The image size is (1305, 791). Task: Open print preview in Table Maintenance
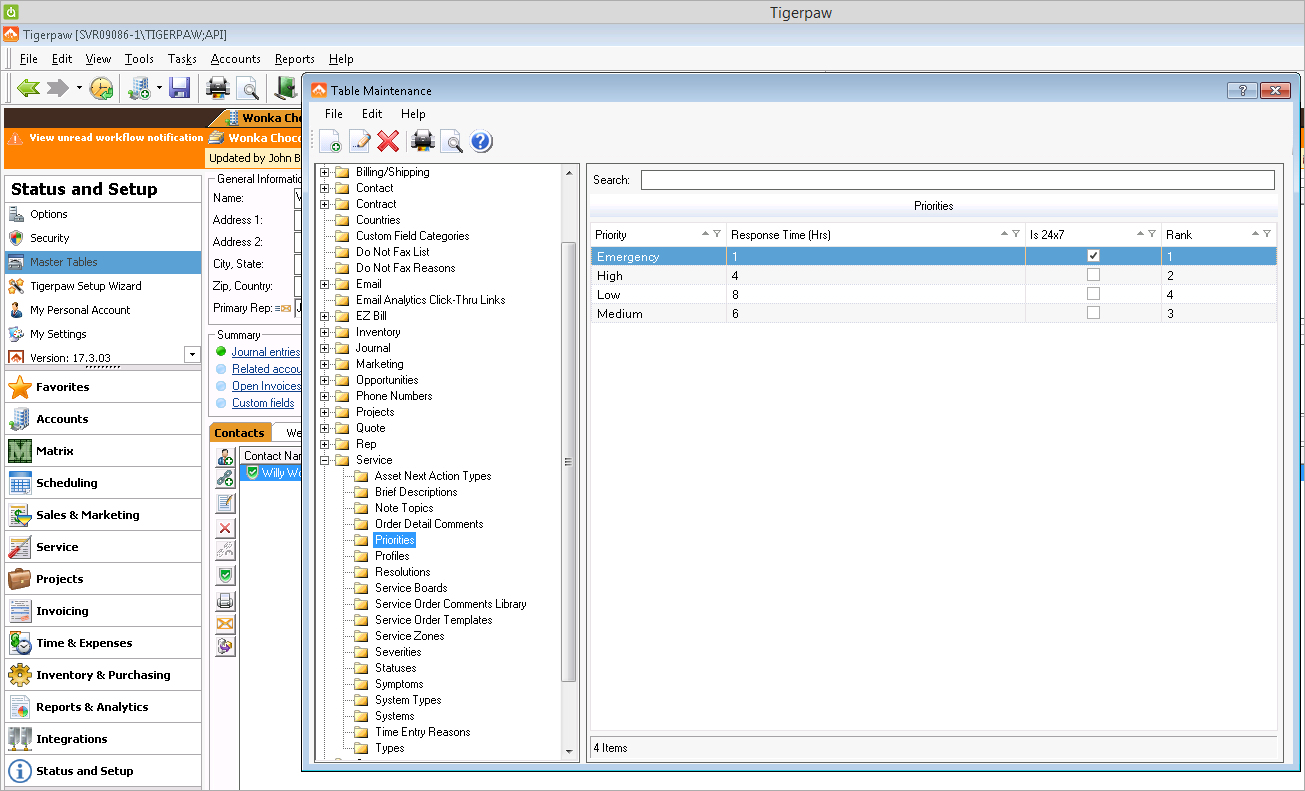tap(451, 141)
